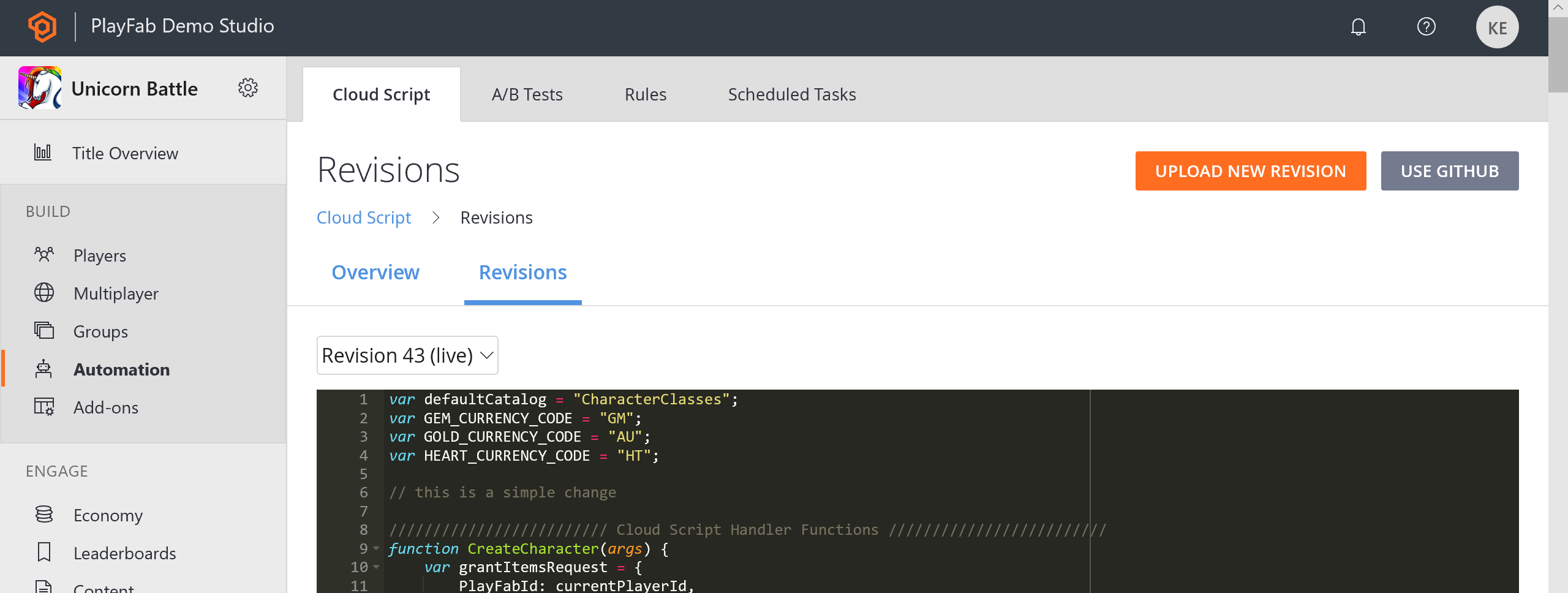Click the KE account avatar
This screenshot has height=593, width=1568.
1497,26
